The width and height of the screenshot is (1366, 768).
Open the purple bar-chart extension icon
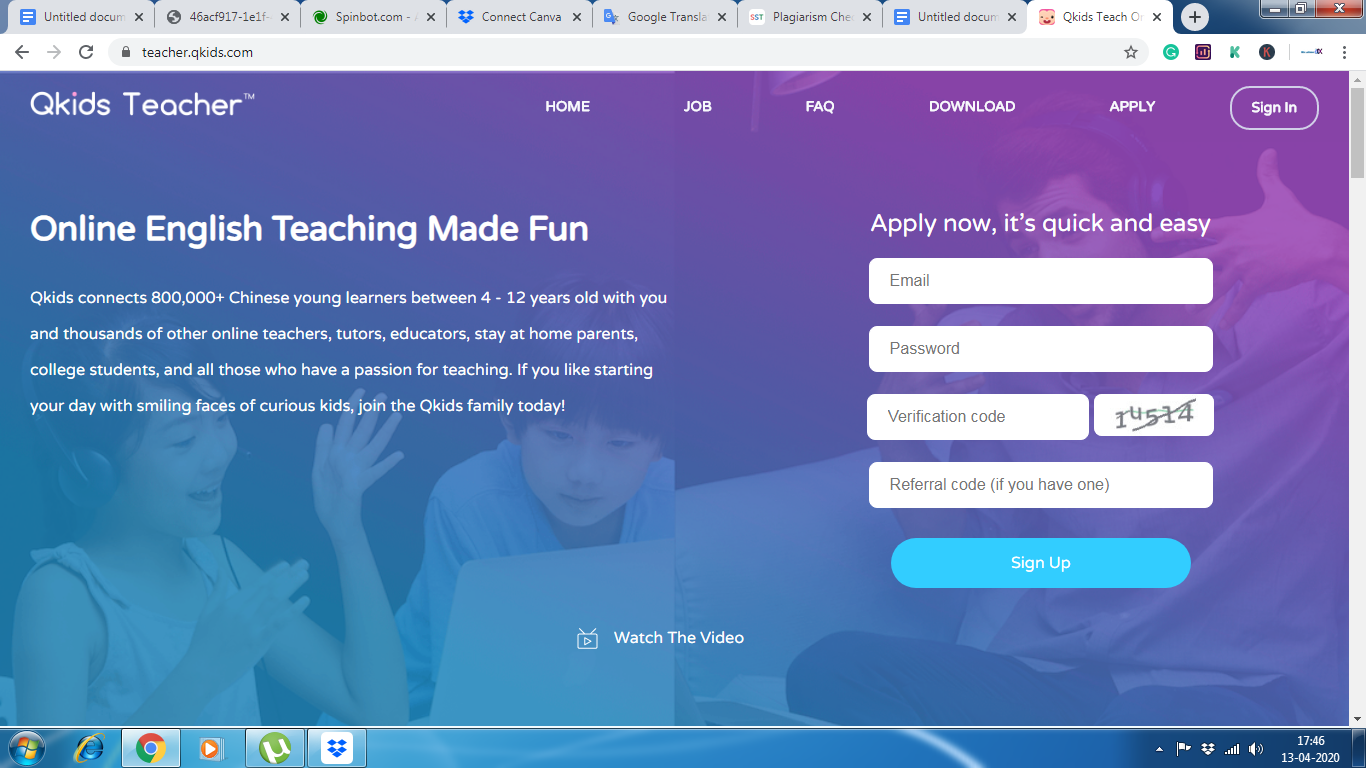pos(1203,52)
